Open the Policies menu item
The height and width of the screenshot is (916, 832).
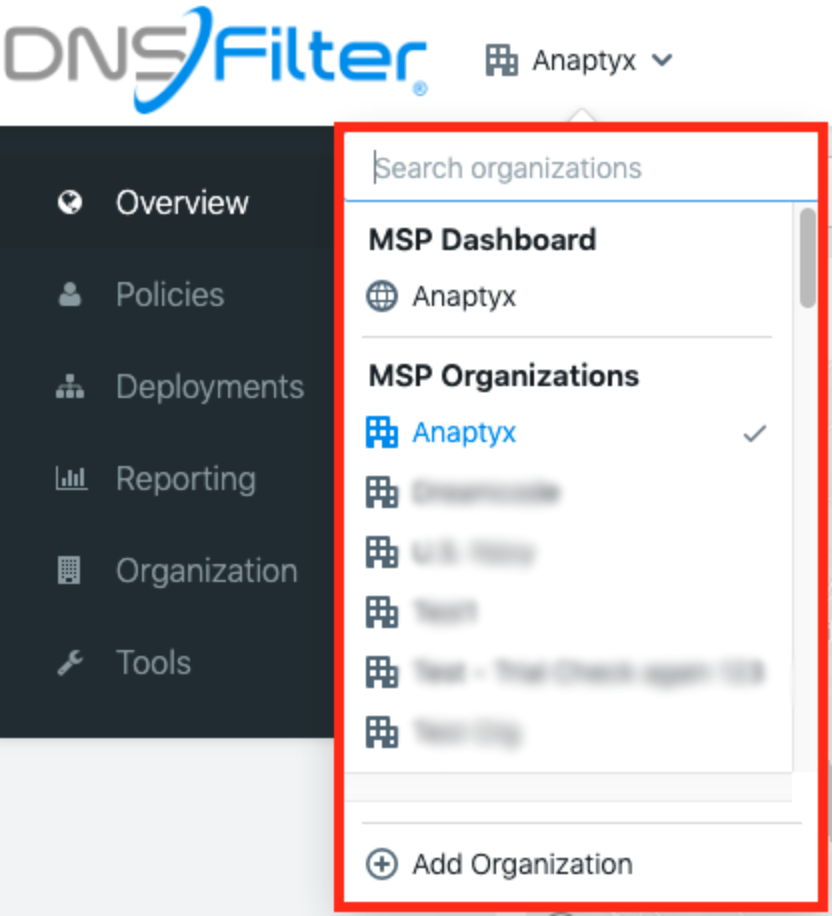click(170, 294)
